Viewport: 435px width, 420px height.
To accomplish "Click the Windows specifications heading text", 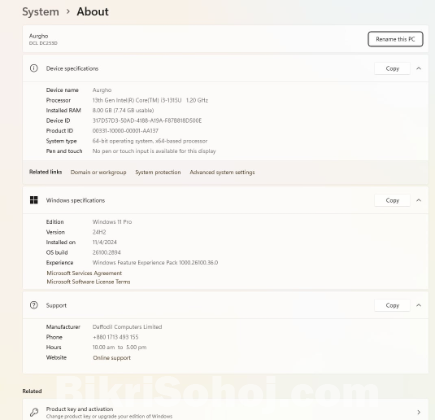I will click(75, 200).
